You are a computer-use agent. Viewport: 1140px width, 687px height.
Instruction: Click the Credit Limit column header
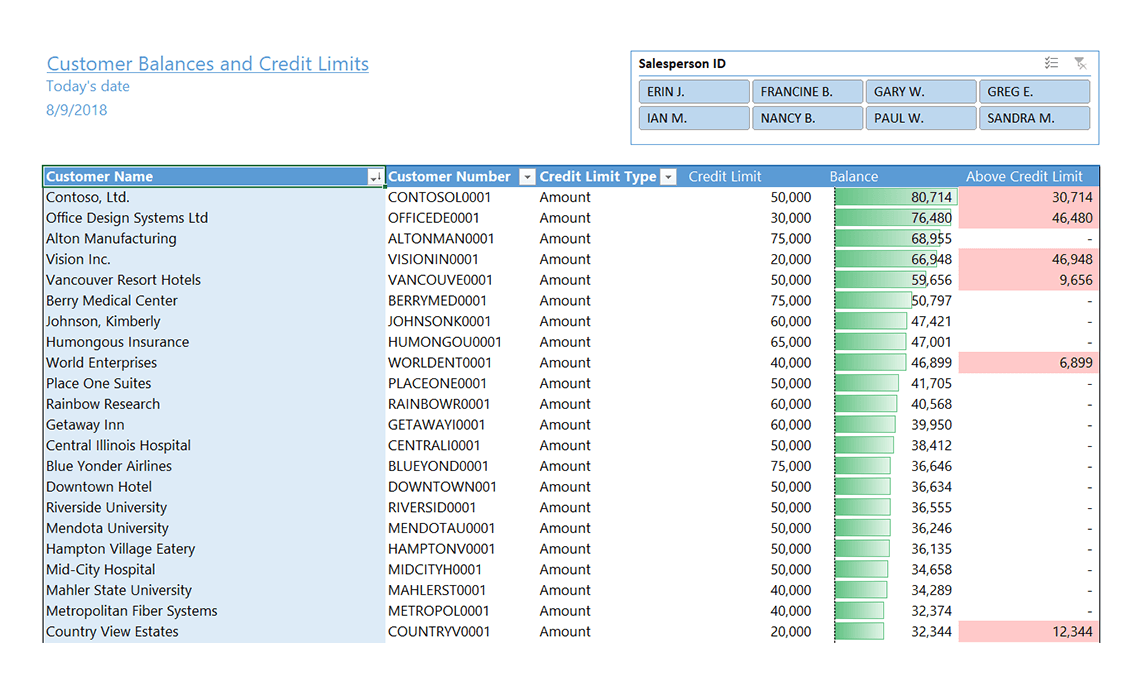(724, 177)
